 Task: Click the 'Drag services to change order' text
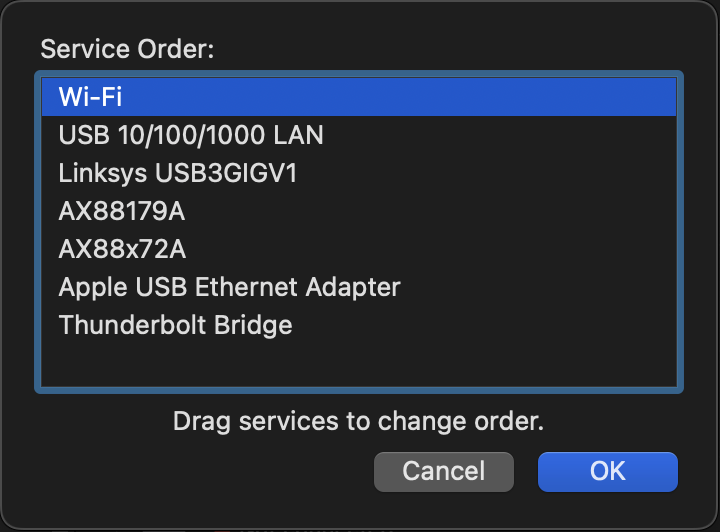click(x=358, y=421)
